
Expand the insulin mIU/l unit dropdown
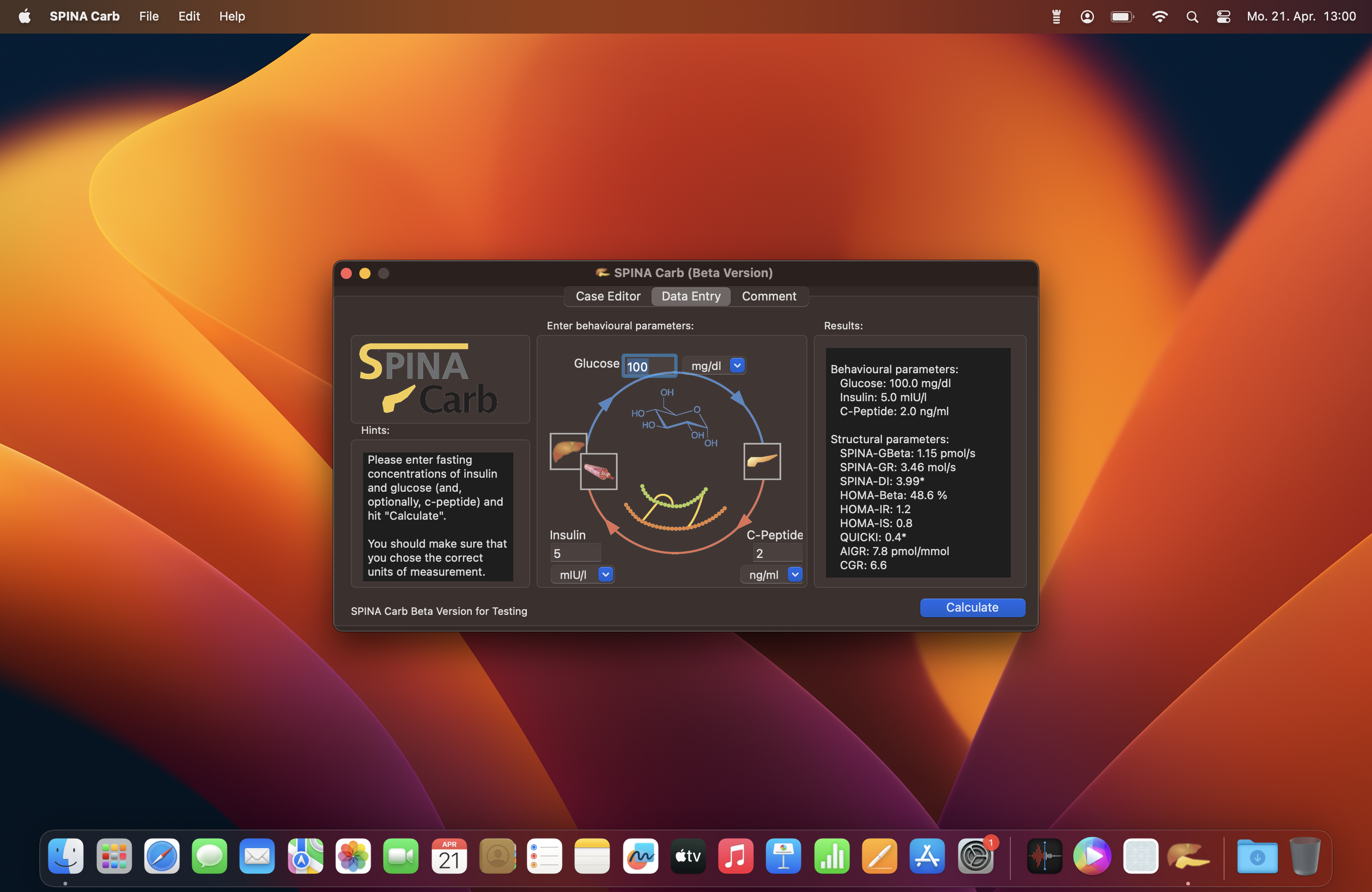(x=605, y=574)
